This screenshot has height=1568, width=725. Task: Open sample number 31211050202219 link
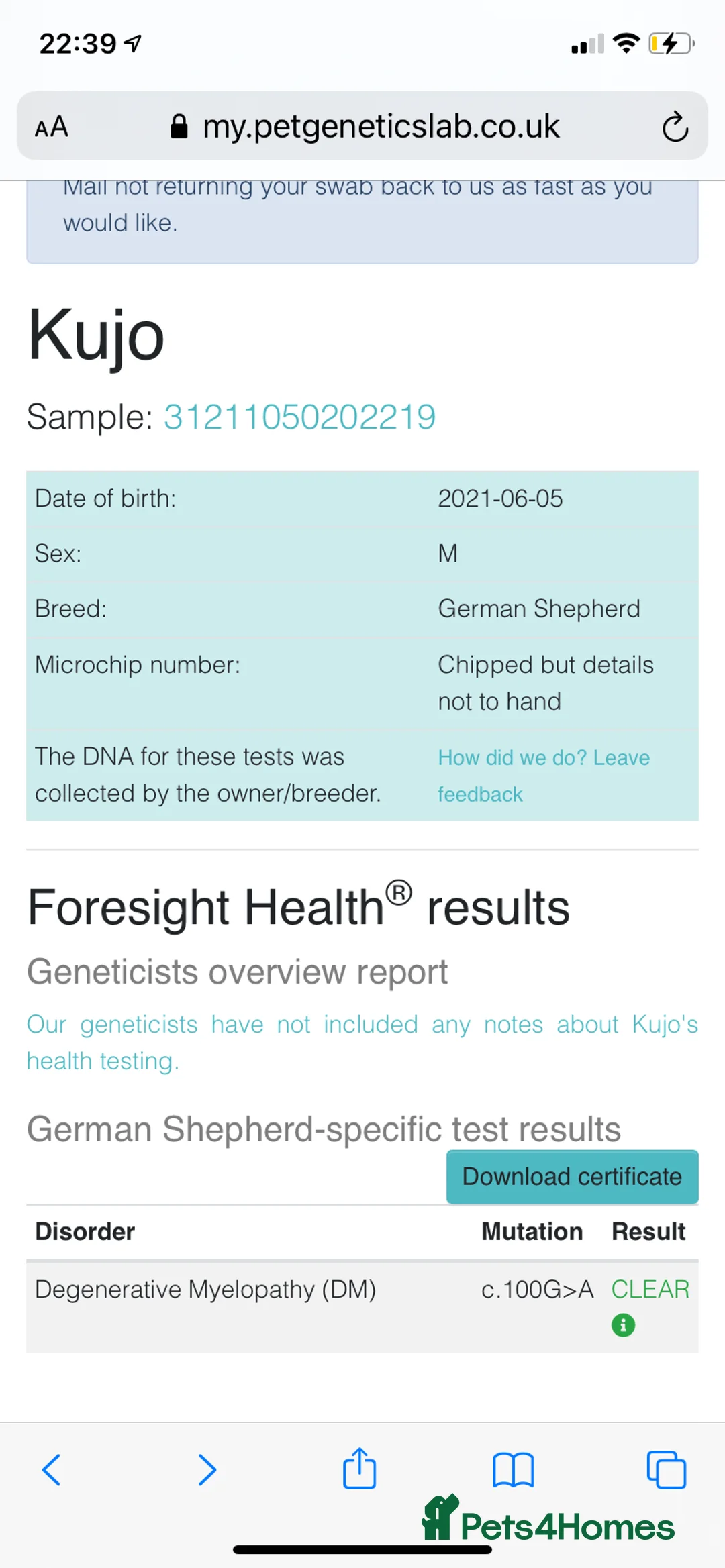[x=299, y=417]
